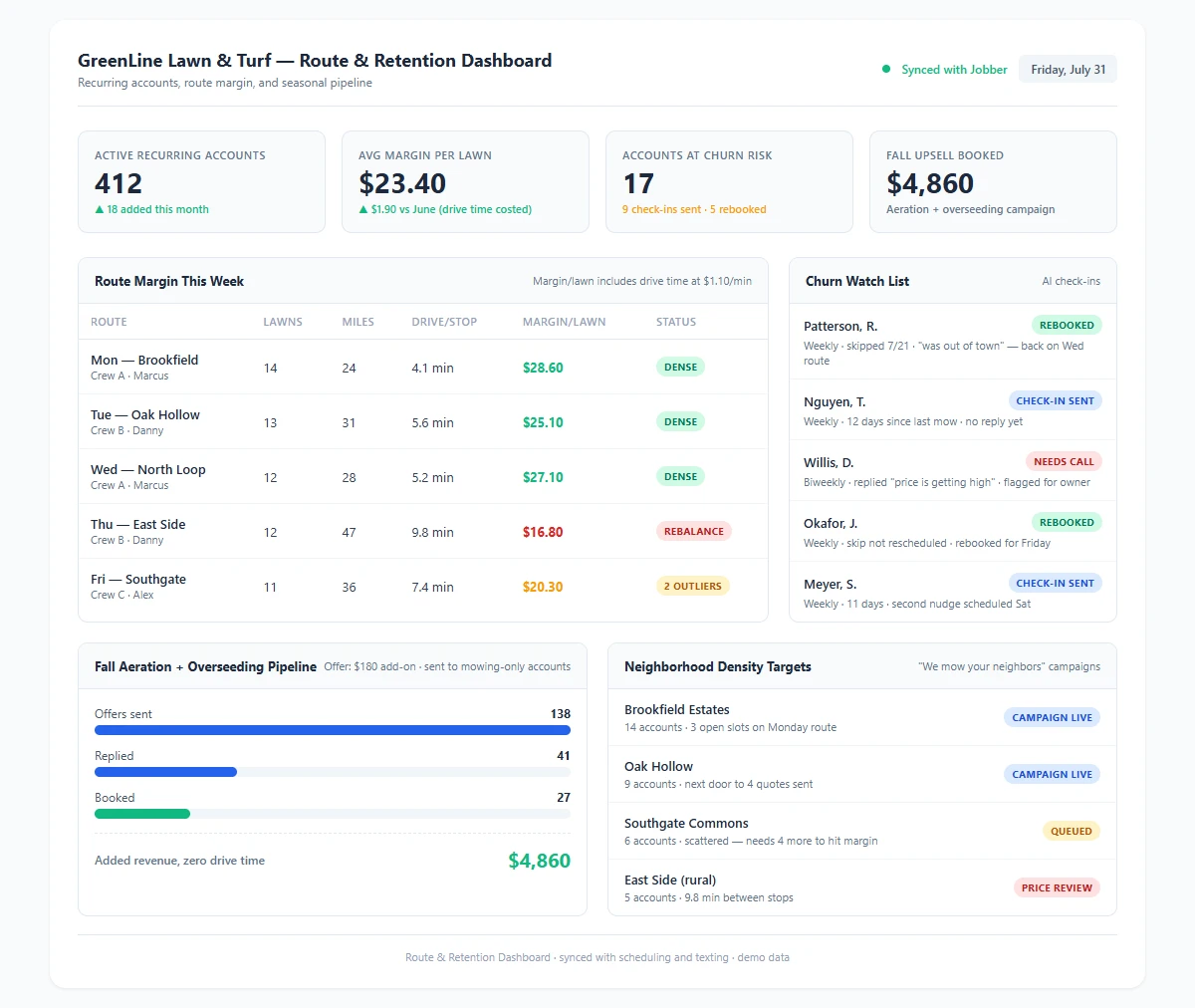The width and height of the screenshot is (1195, 1008).
Task: Click the AI check-ins label
Action: (x=1072, y=281)
